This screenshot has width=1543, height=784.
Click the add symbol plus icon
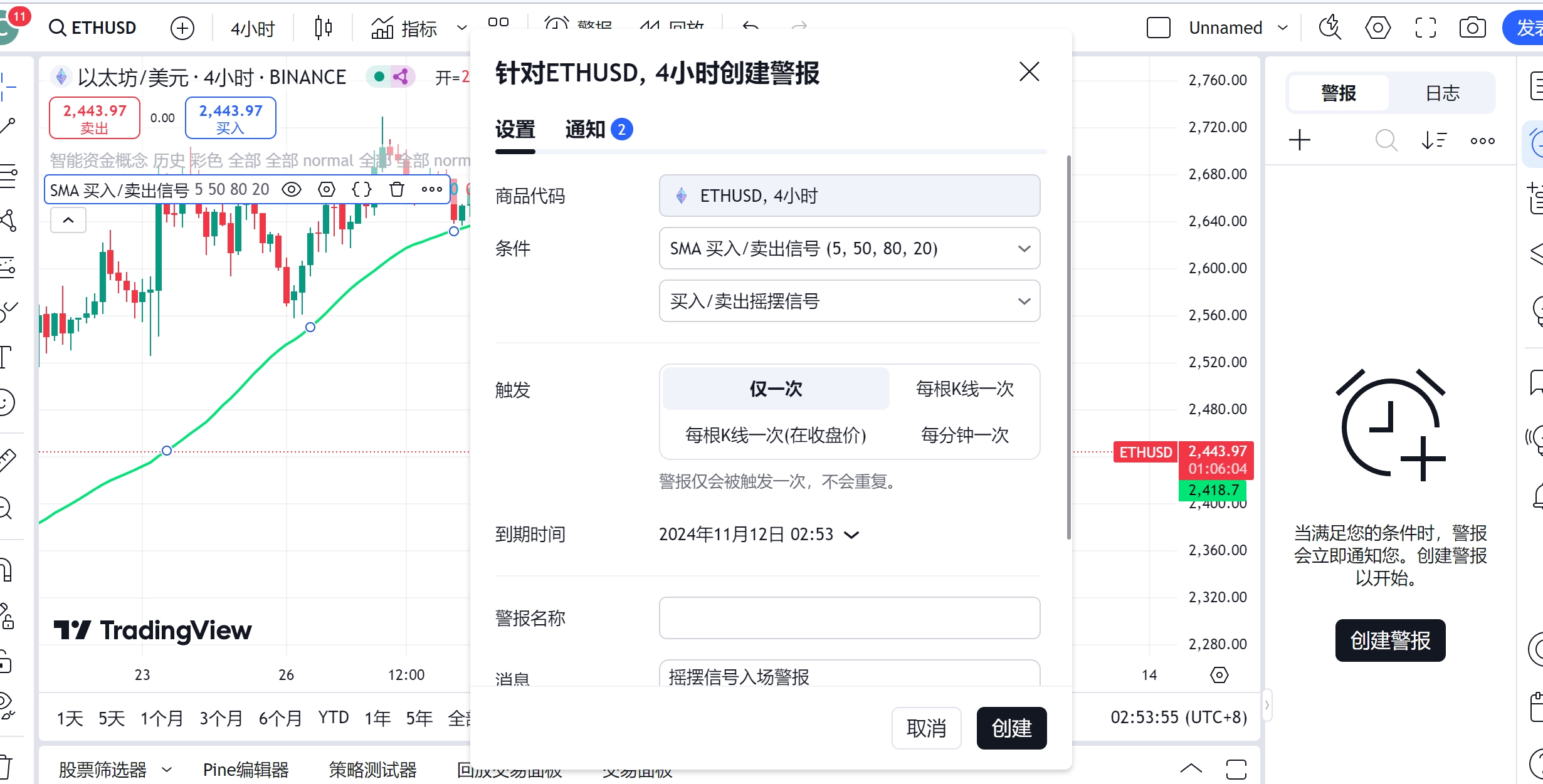point(182,28)
